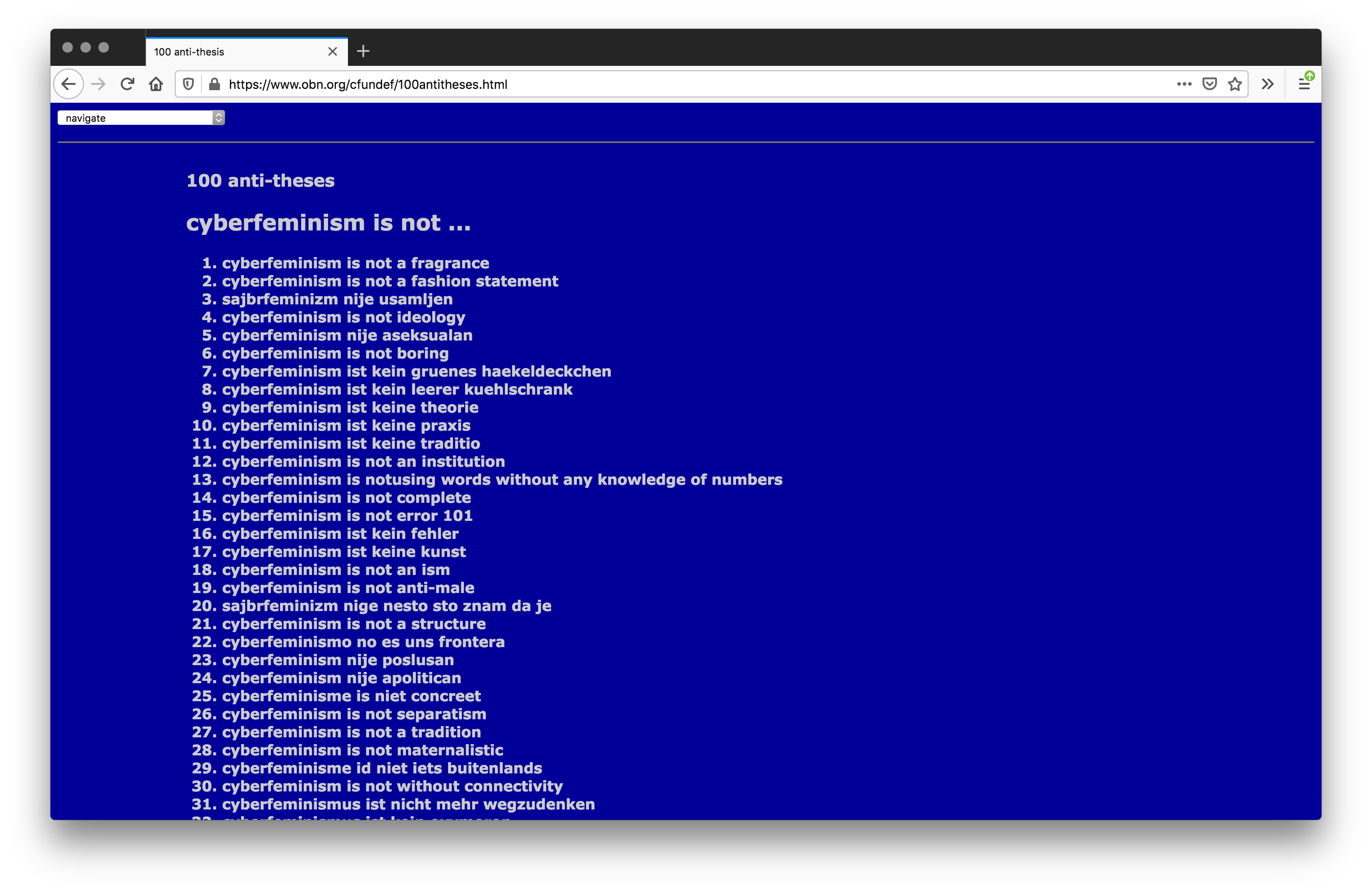This screenshot has height=892, width=1372.
Task: Reload the current page
Action: pos(128,84)
